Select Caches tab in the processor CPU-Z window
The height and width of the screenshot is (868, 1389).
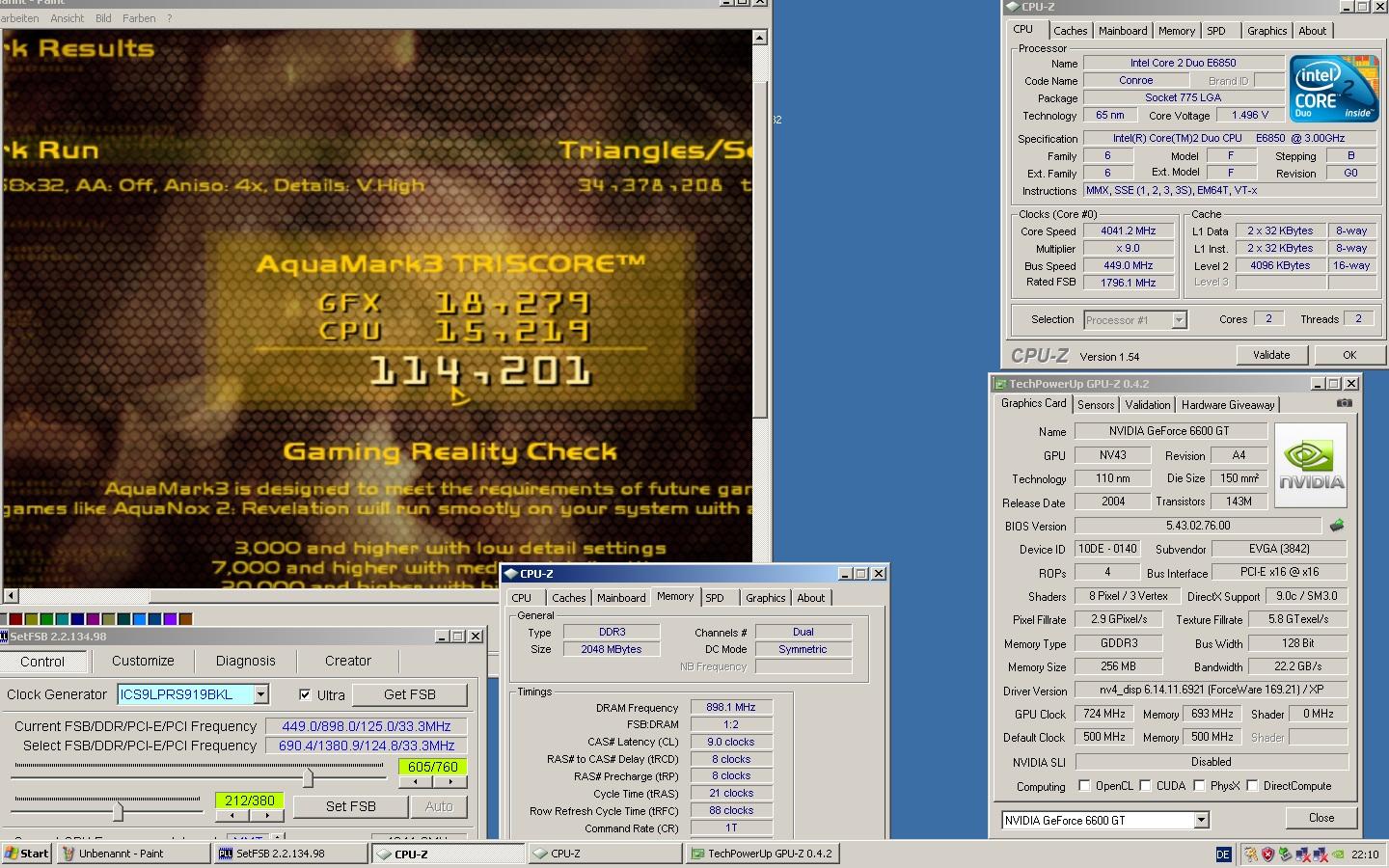point(1070,31)
